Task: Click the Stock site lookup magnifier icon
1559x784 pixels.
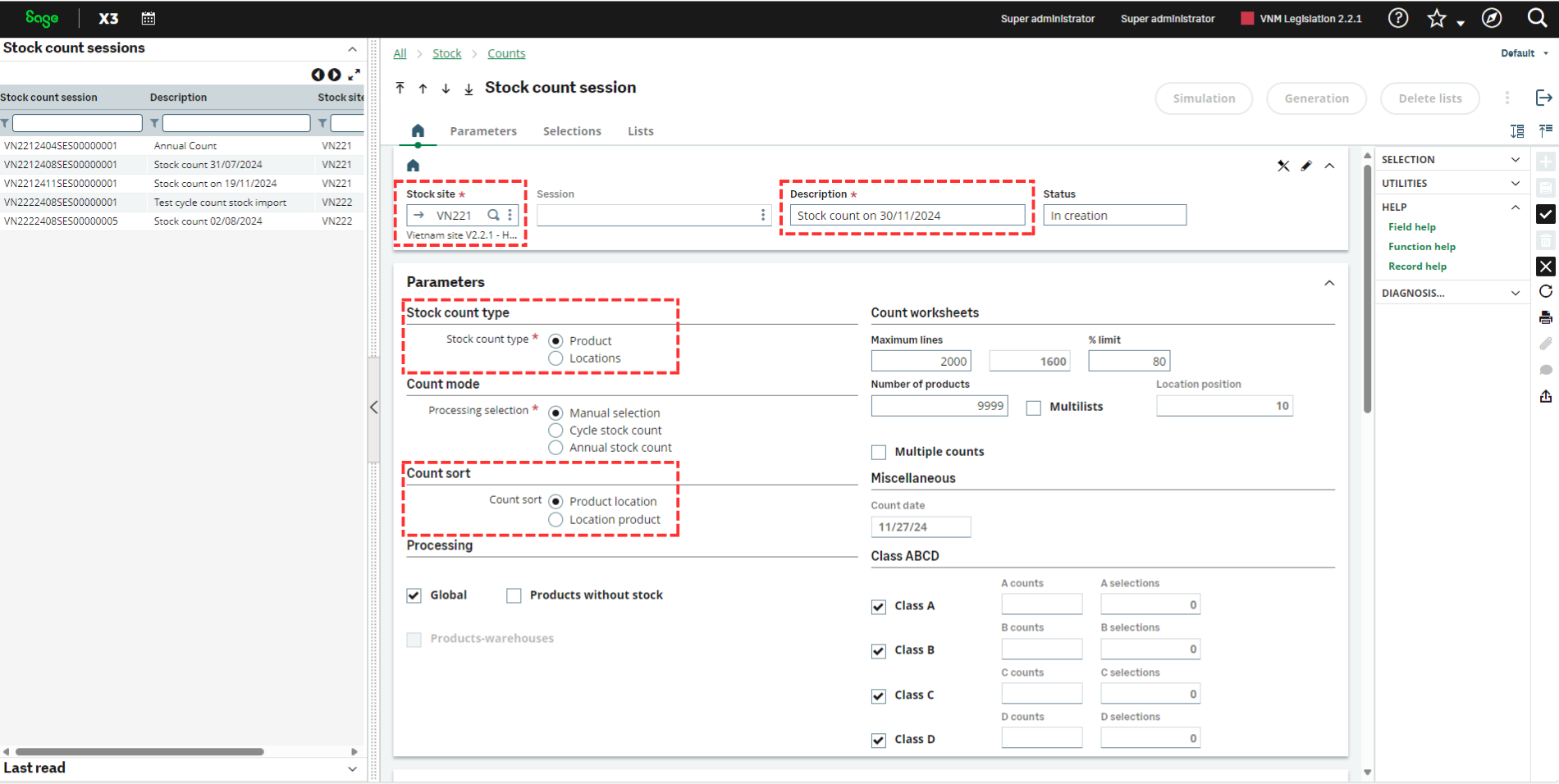Action: click(x=493, y=215)
